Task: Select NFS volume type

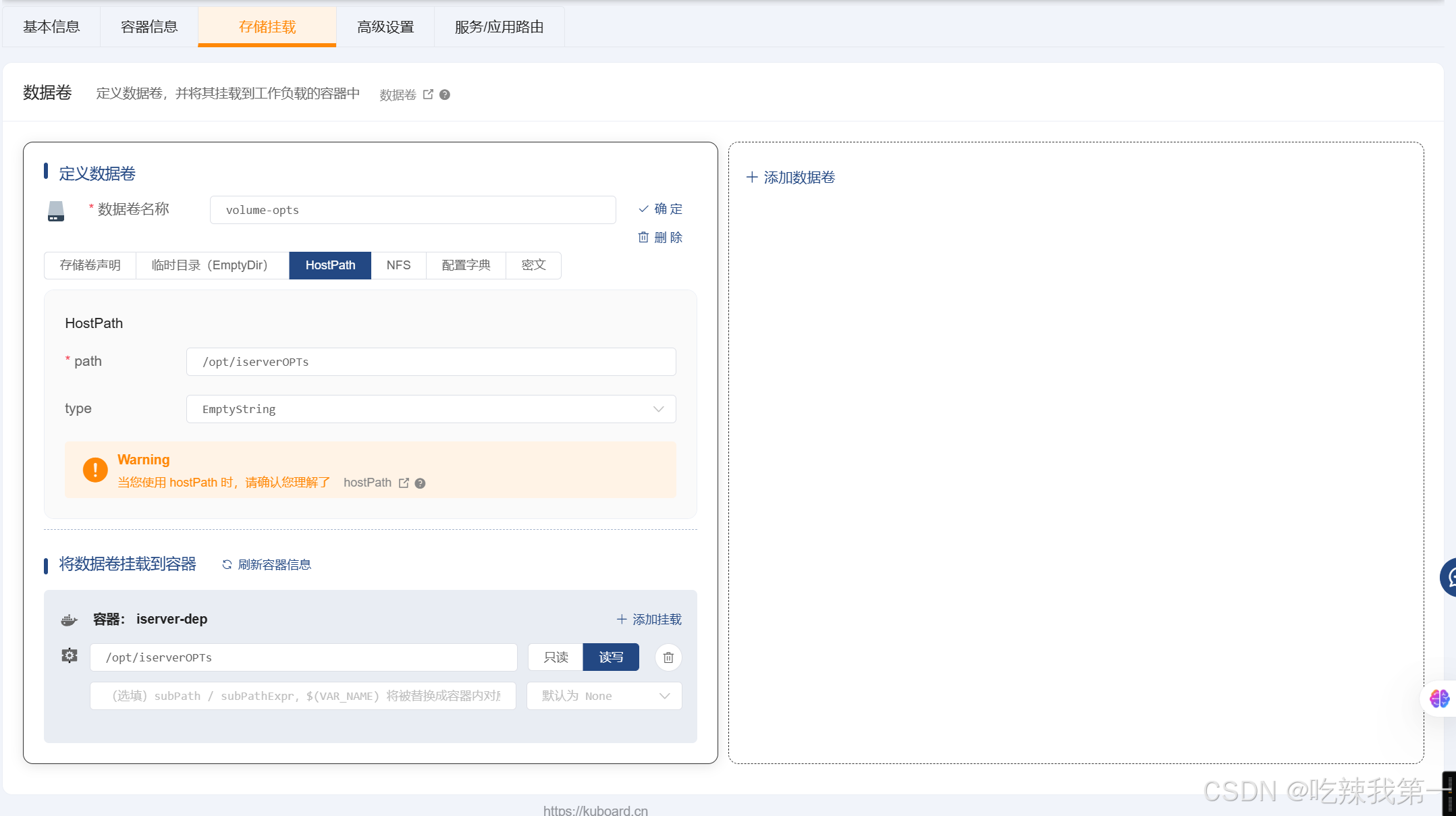Action: 398,265
